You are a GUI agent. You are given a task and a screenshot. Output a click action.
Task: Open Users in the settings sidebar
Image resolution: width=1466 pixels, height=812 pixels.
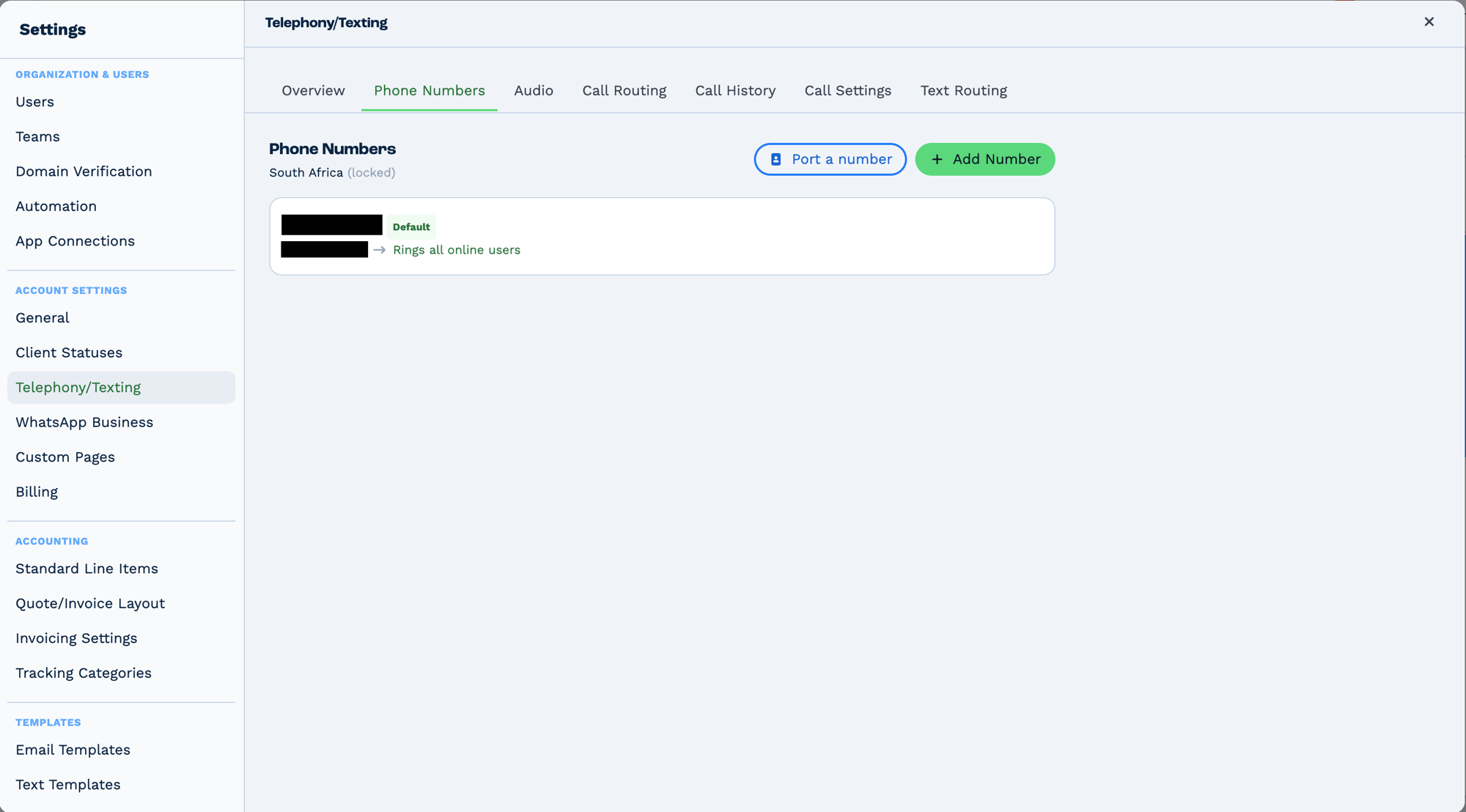click(121, 102)
